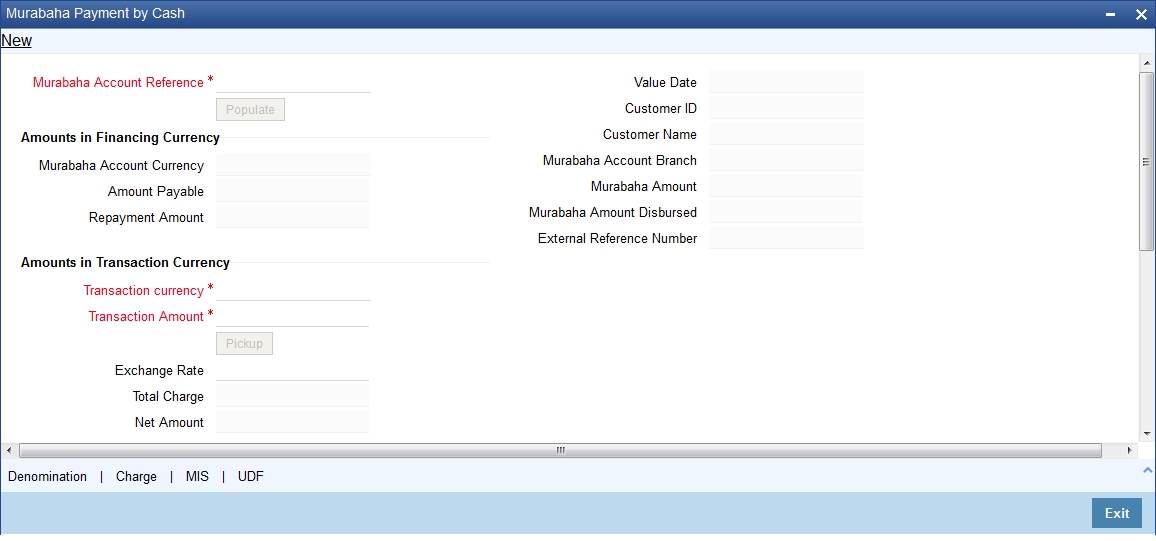Click the horizontal scrollbar left arrow
The height and width of the screenshot is (541, 1156).
(8, 450)
